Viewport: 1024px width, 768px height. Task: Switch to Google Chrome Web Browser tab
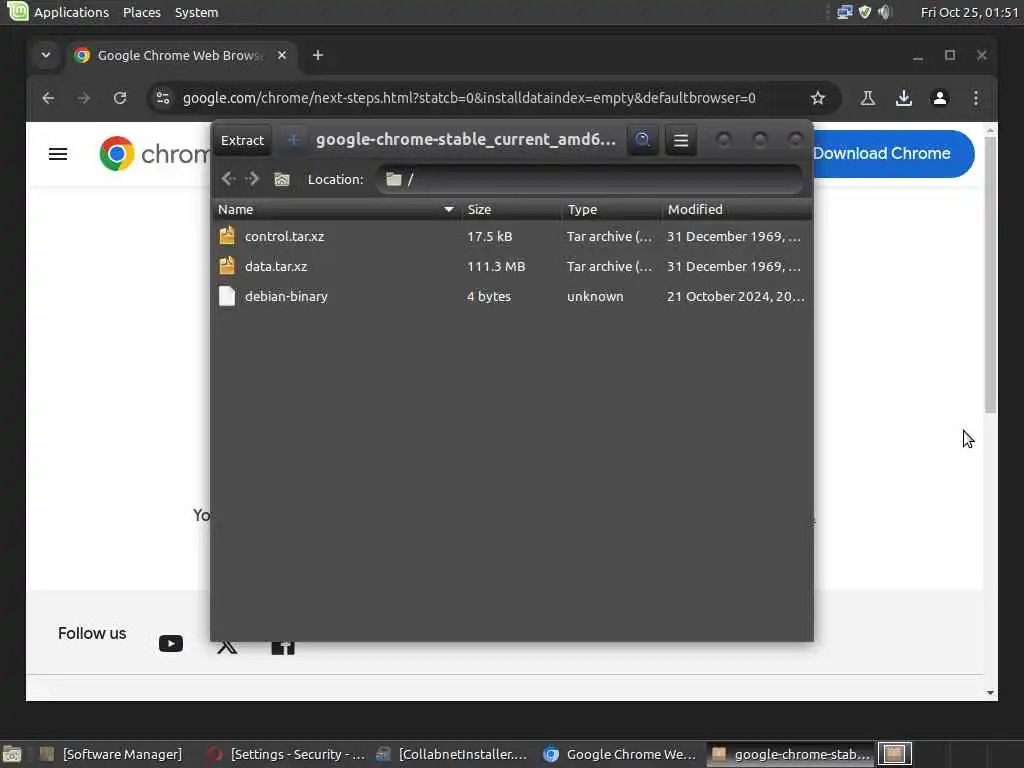180,56
